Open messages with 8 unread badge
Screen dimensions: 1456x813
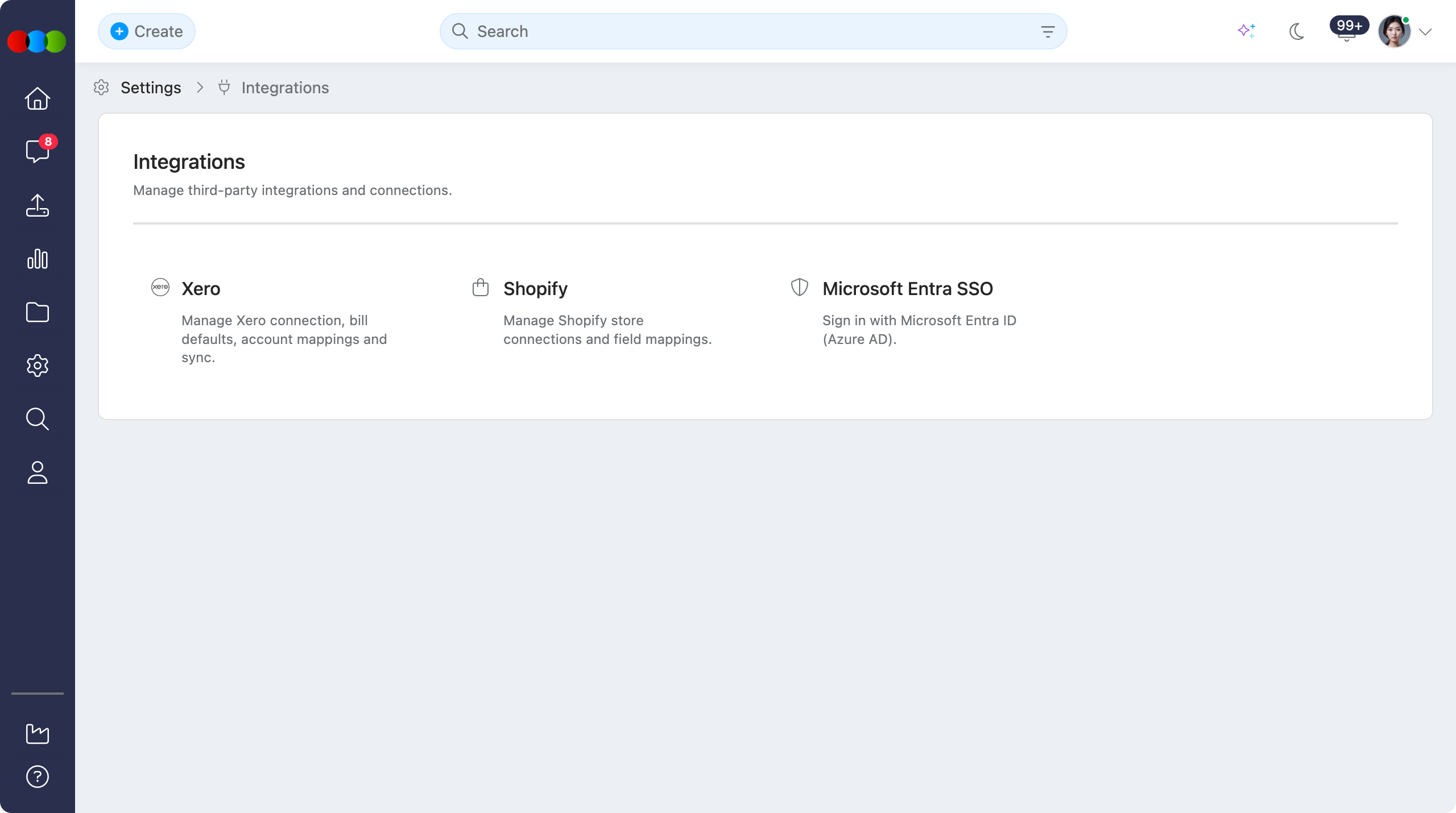pyautogui.click(x=38, y=151)
